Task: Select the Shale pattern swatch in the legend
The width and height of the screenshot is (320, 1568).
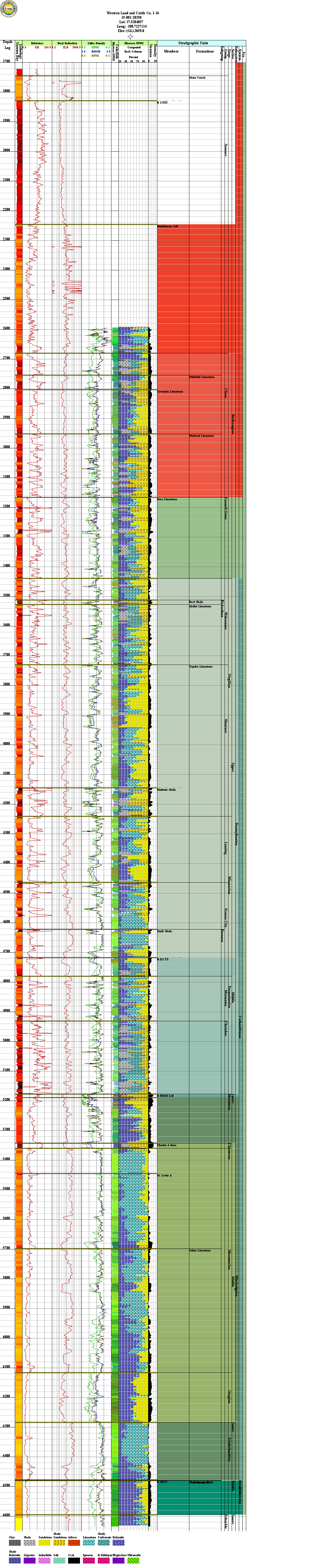Action: (x=29, y=1543)
